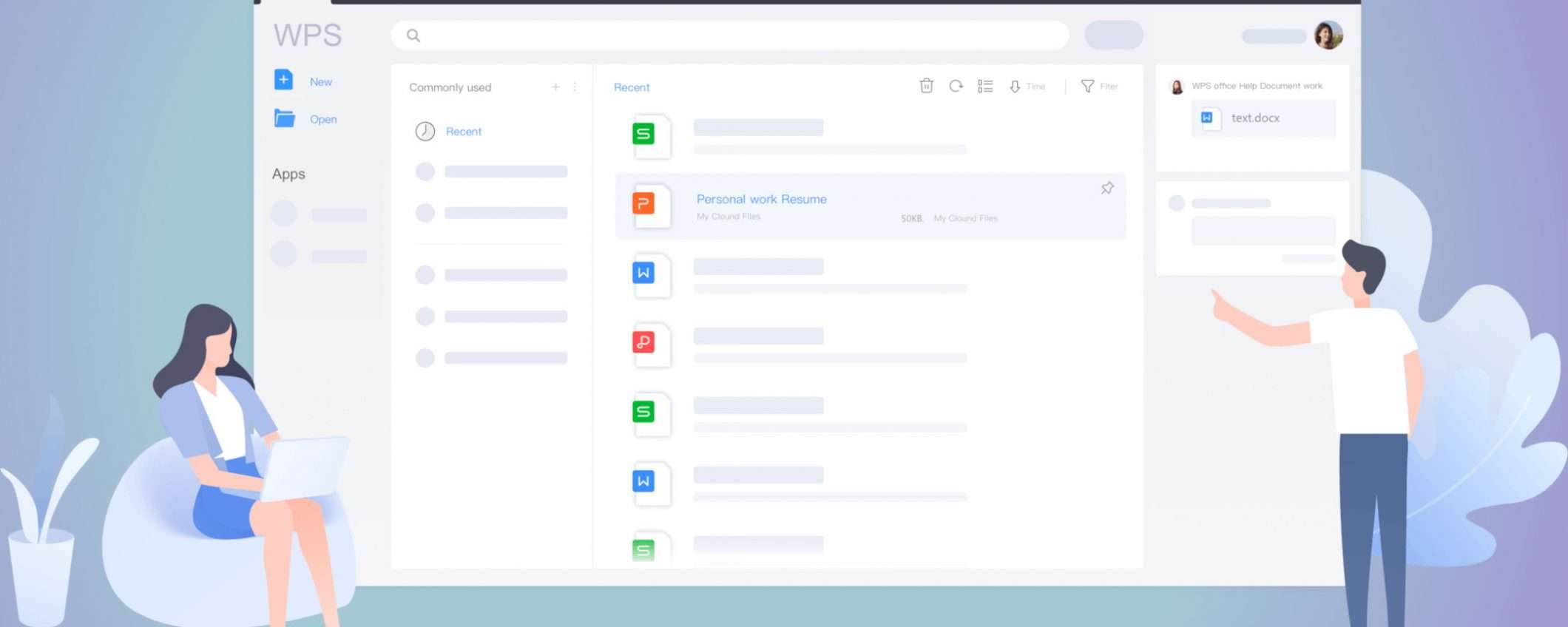The height and width of the screenshot is (627, 1568).
Task: Open the first green spreadsheet file icon
Action: coord(643,135)
